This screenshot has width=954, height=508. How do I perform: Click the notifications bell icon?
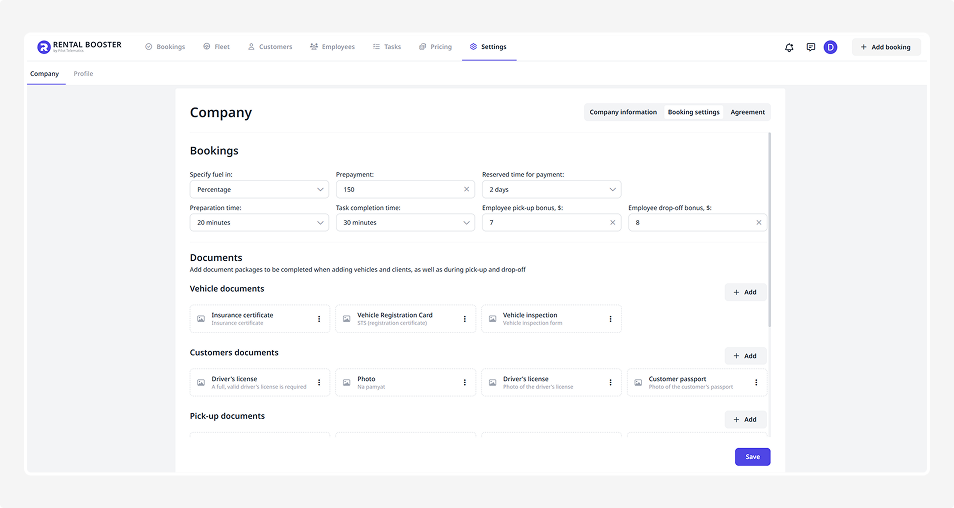pos(789,47)
